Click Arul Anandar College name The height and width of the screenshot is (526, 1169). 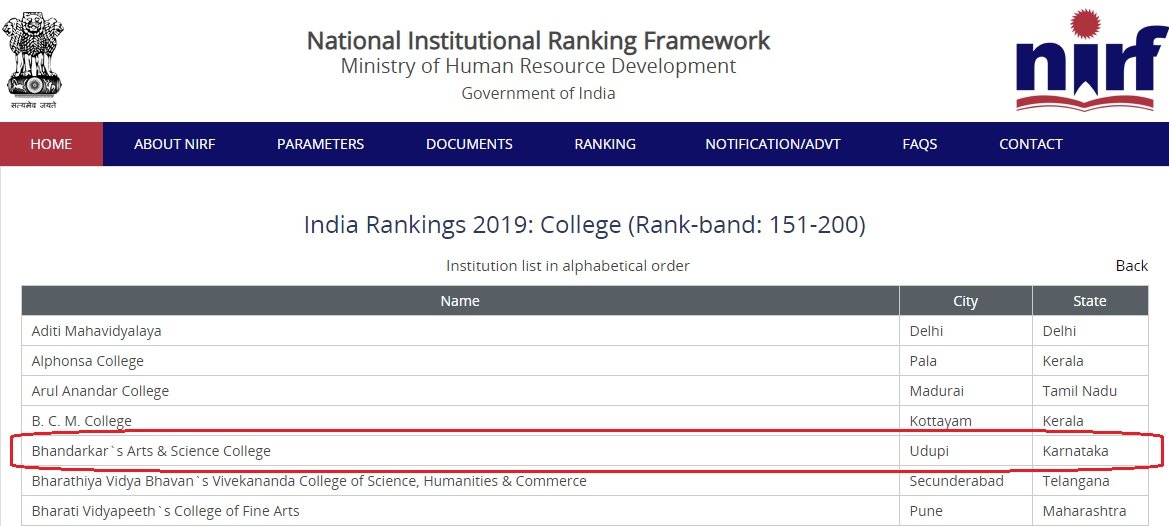click(x=100, y=390)
